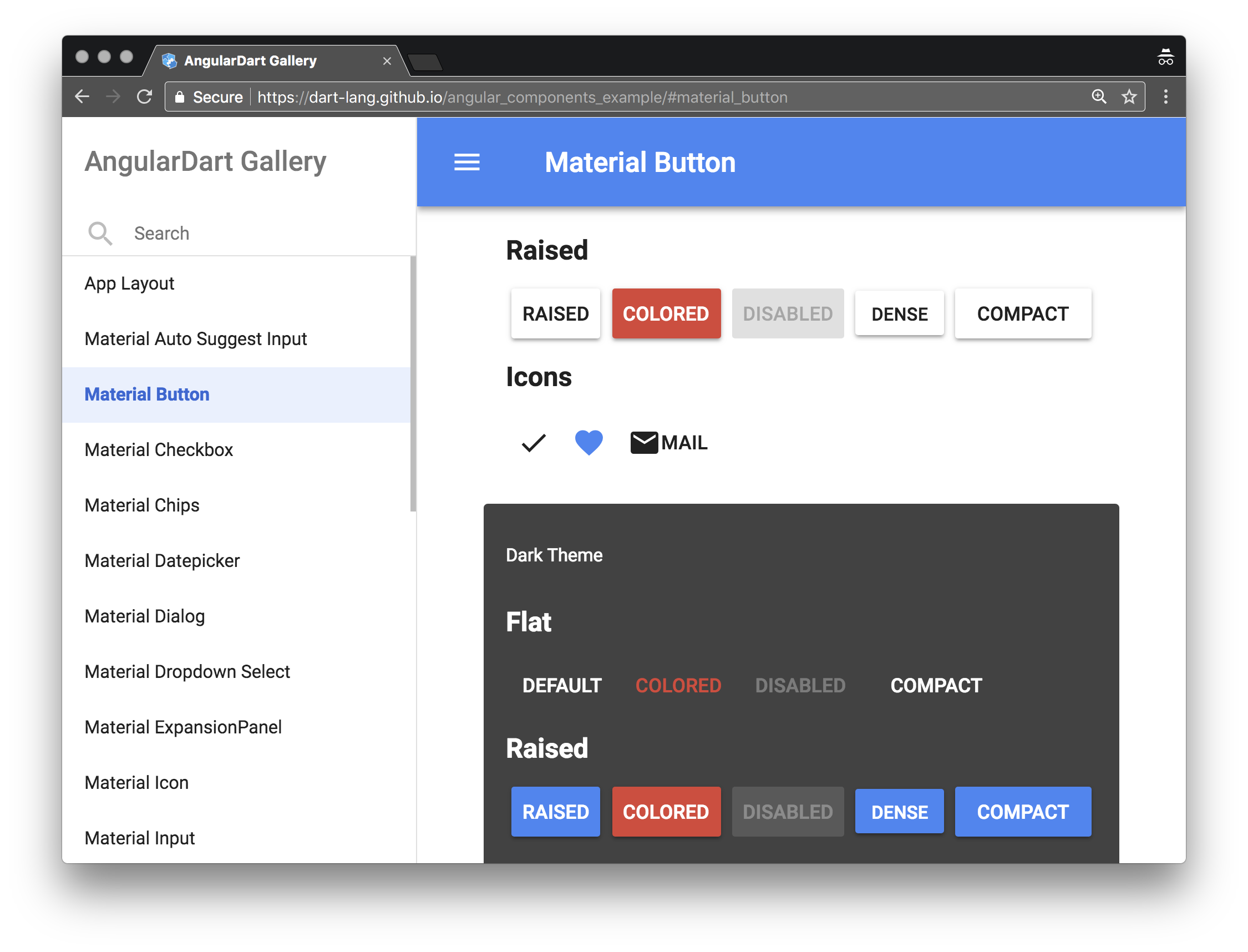1248x952 pixels.
Task: Click the browser bookmark star icon
Action: pos(1131,97)
